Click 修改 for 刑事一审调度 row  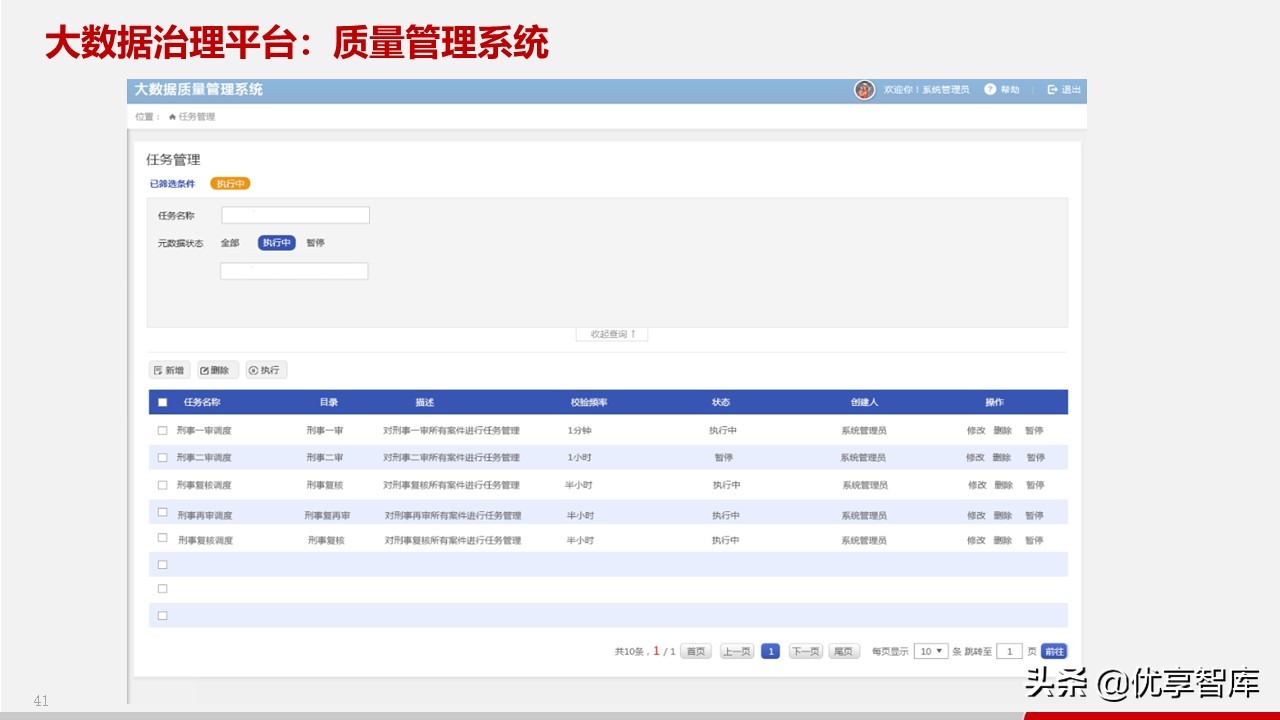click(977, 431)
